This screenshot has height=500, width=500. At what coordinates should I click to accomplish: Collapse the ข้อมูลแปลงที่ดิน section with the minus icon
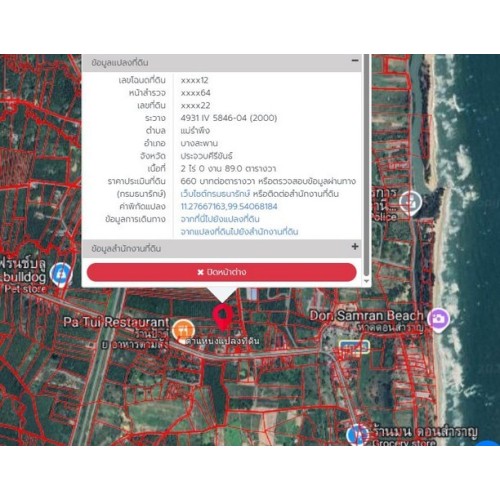coord(355,61)
